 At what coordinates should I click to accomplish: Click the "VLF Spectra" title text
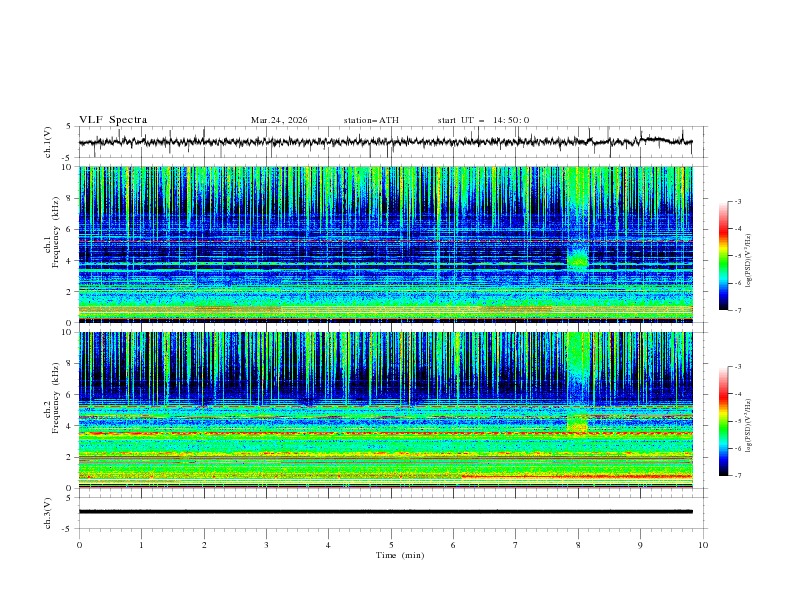pos(113,120)
